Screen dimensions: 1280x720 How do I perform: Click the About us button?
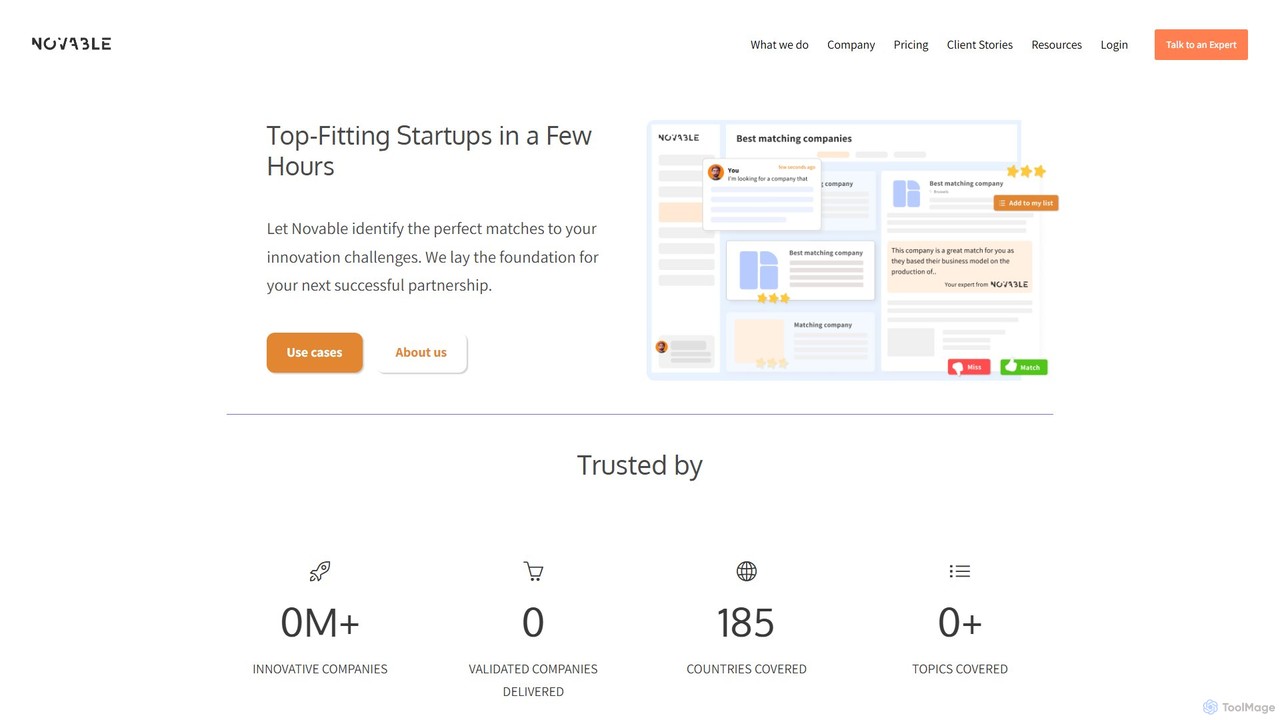pyautogui.click(x=421, y=352)
